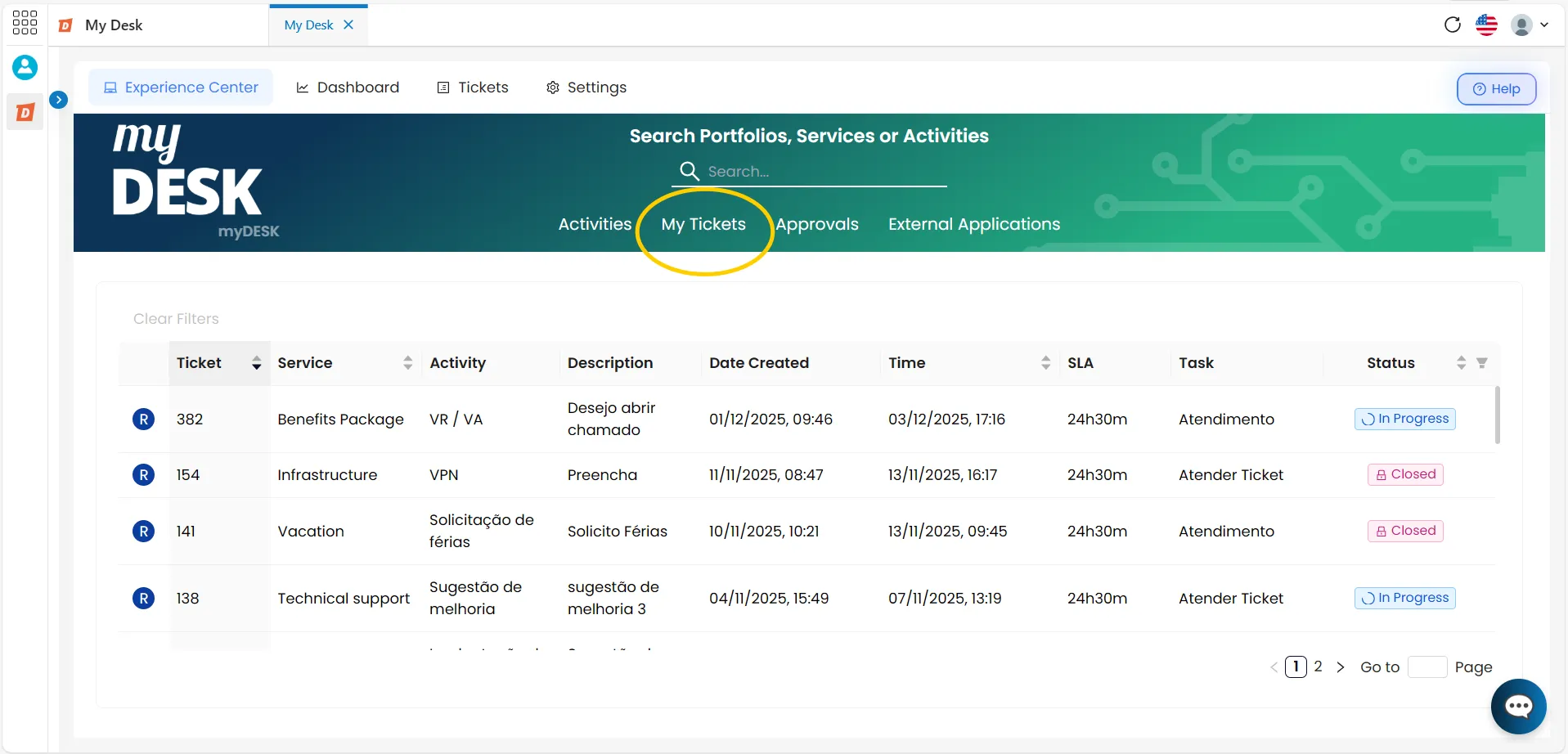Image resolution: width=1568 pixels, height=754 pixels.
Task: Open user account avatar dropdown
Action: pos(1530,25)
